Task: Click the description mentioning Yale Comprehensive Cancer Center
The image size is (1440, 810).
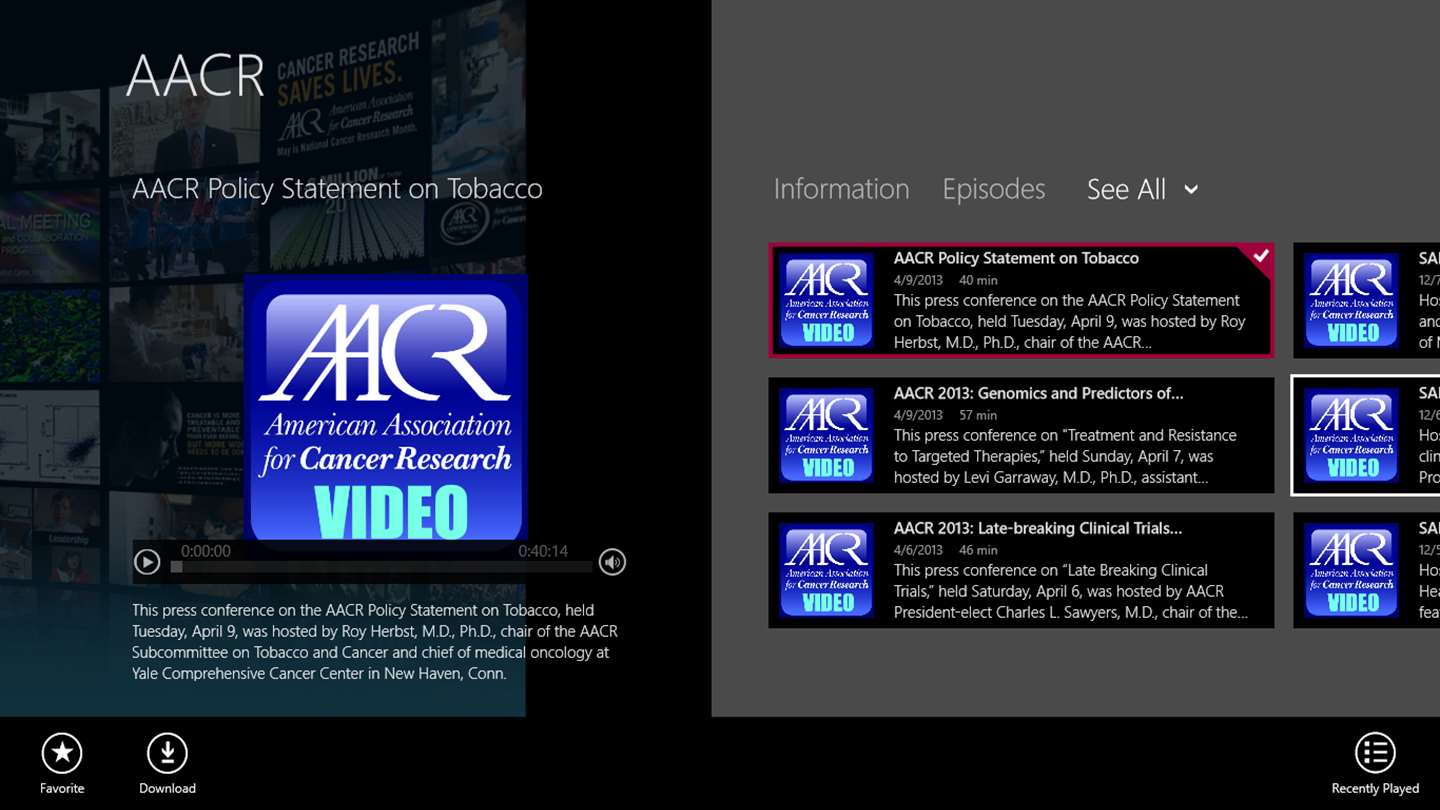Action: coord(375,642)
